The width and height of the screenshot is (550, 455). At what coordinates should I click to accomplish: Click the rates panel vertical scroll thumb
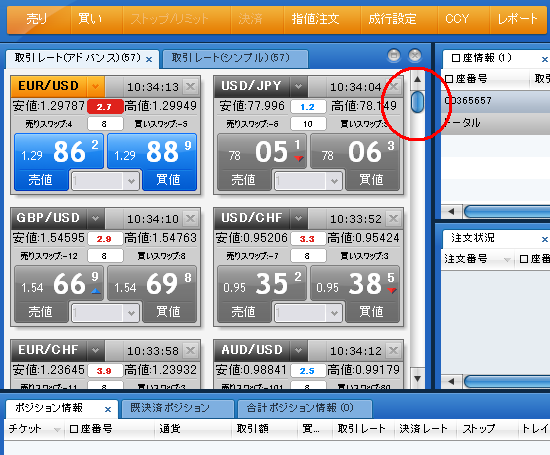click(x=417, y=102)
